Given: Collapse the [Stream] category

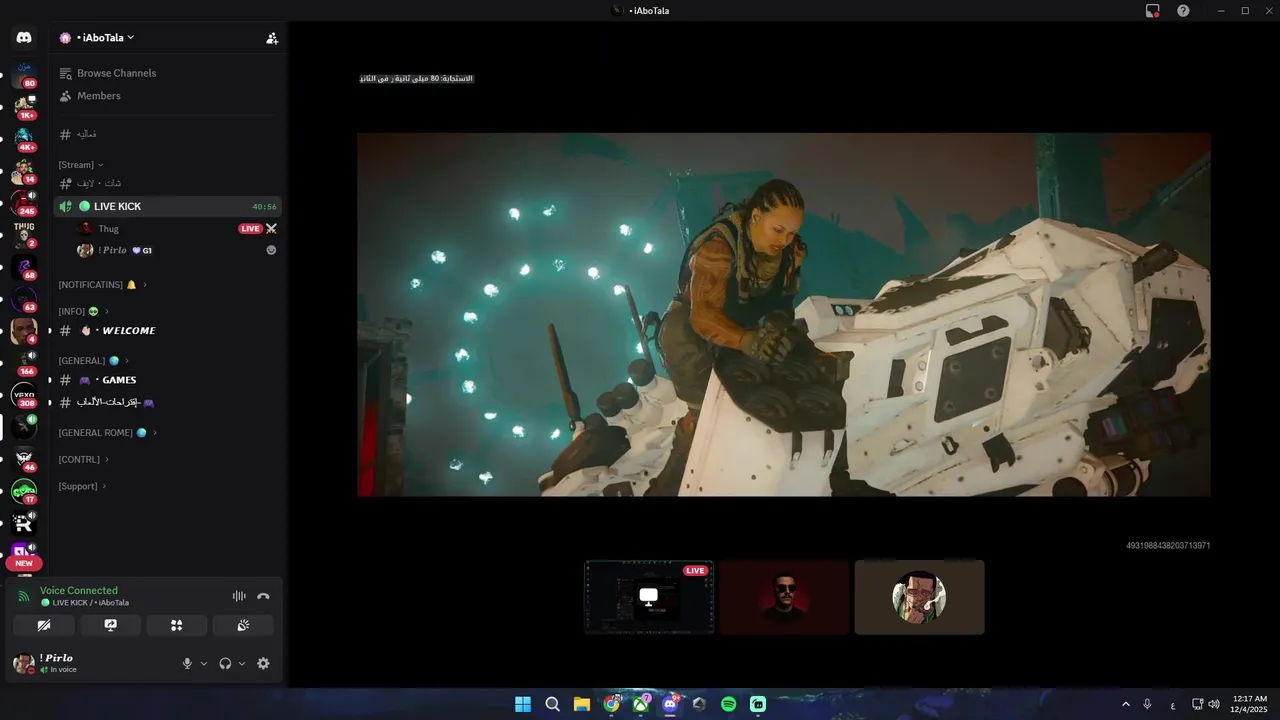Looking at the screenshot, I should click(x=81, y=165).
